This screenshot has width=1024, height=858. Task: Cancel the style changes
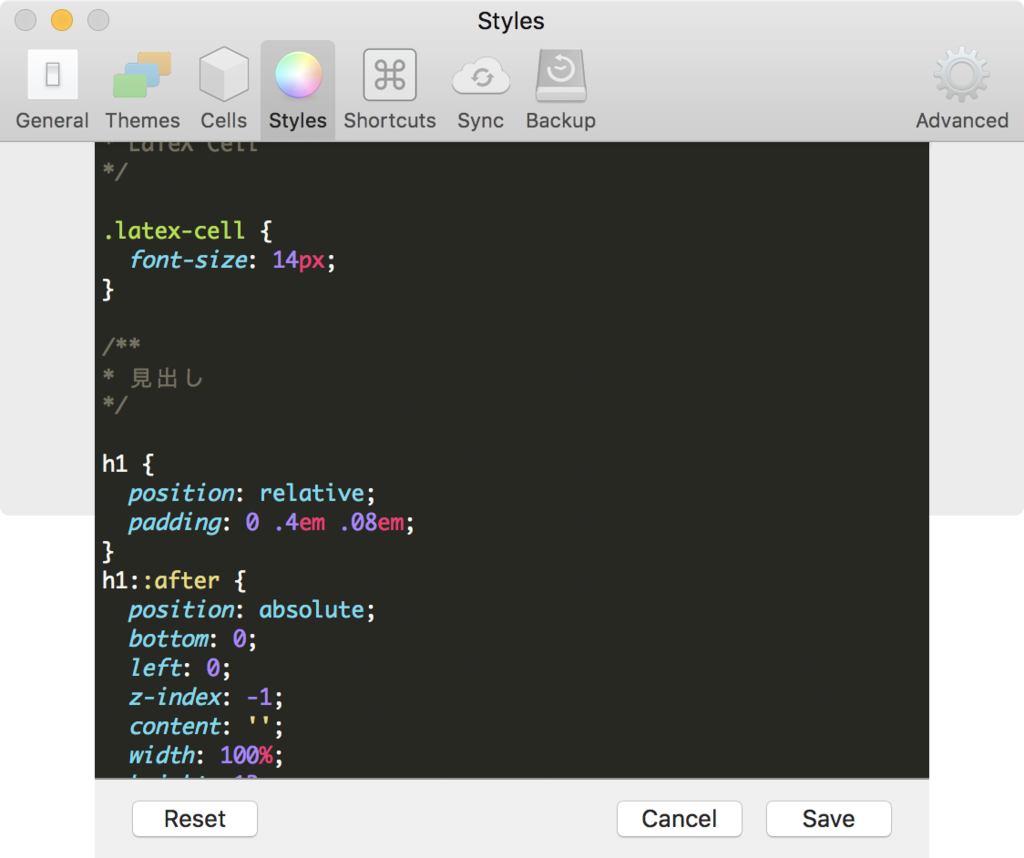(x=679, y=819)
